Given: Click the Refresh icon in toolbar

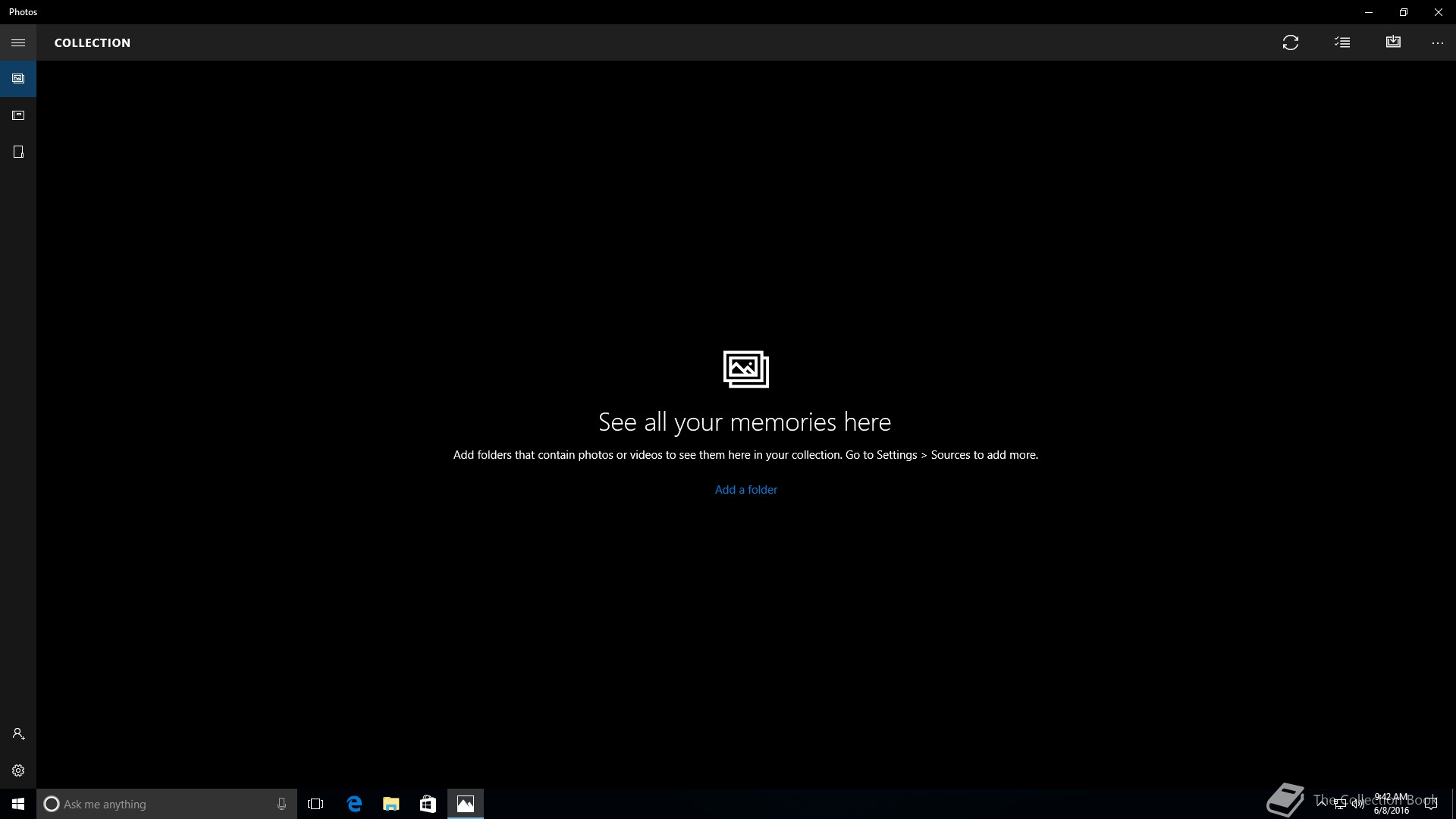Looking at the screenshot, I should coord(1291,42).
